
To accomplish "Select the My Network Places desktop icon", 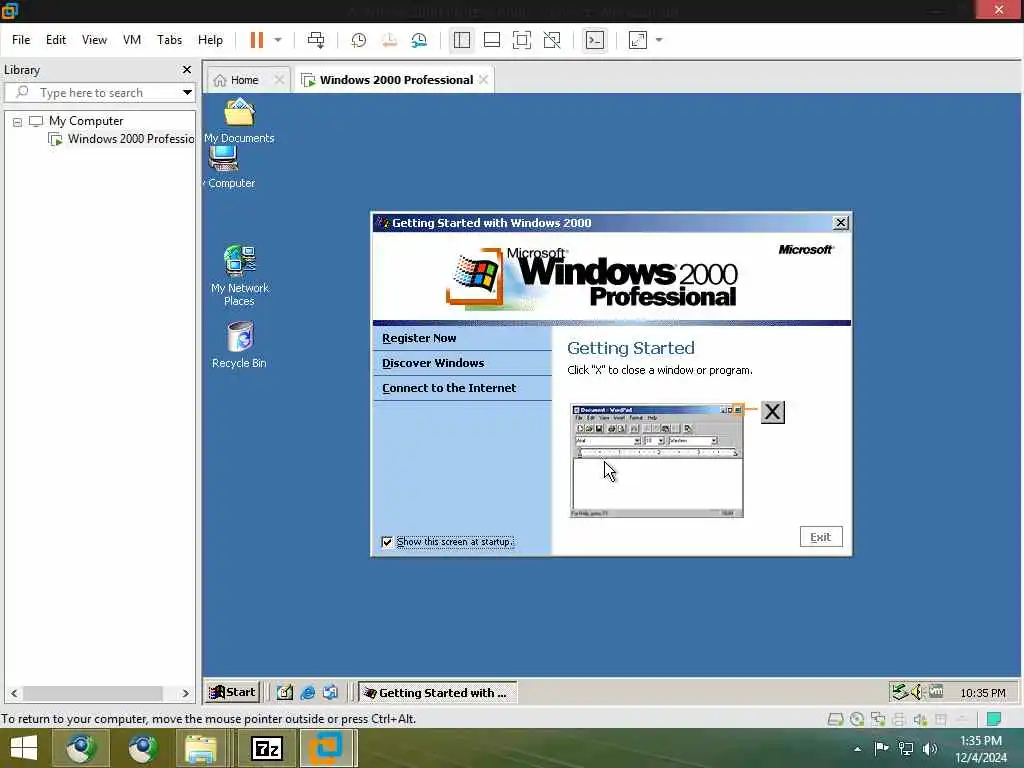I will [240, 276].
